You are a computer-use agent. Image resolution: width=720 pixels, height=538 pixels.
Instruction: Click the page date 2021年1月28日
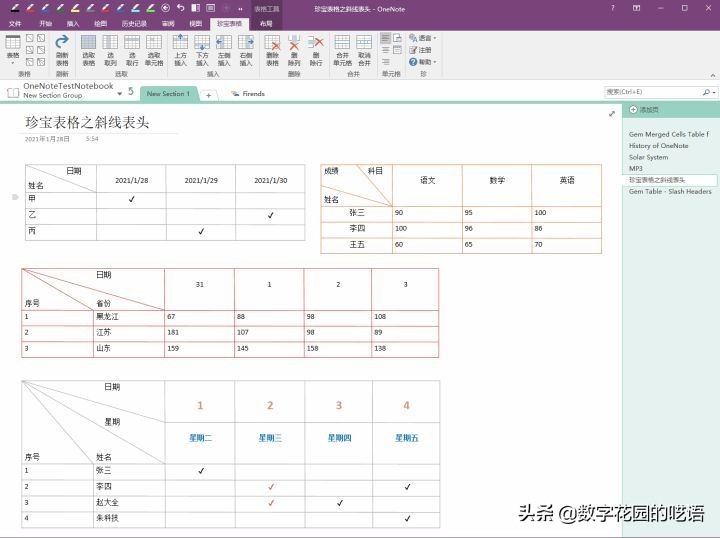point(47,139)
